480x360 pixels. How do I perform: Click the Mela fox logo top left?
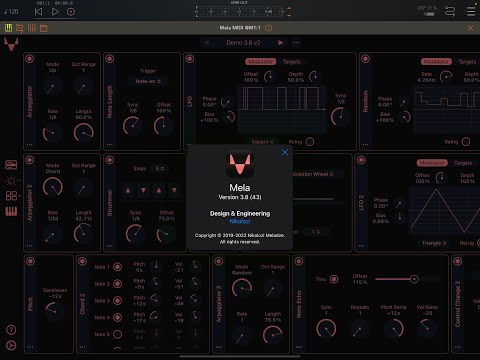click(x=11, y=44)
